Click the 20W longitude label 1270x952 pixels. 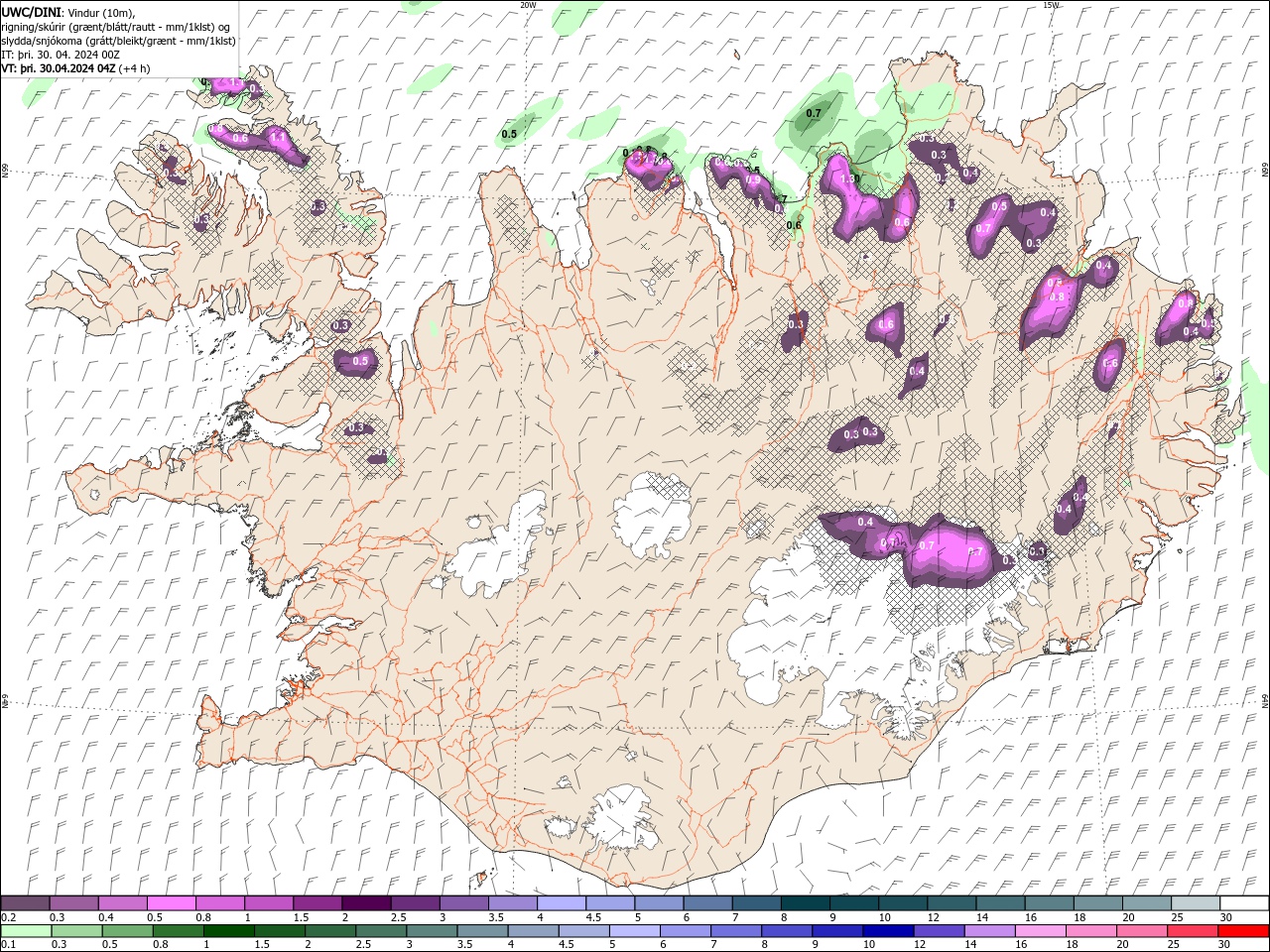[x=528, y=5]
